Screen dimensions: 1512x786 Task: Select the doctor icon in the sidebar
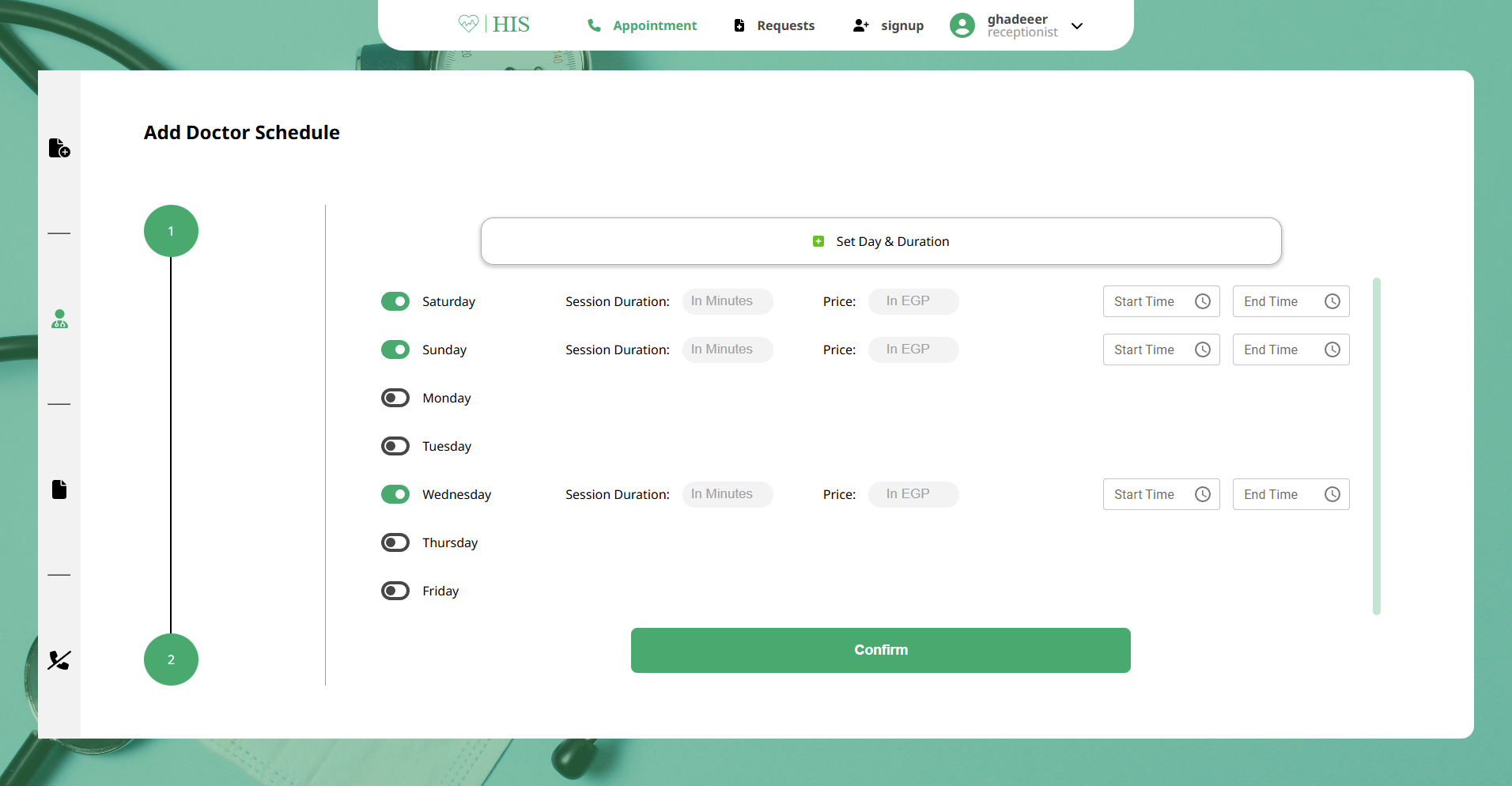(x=59, y=319)
